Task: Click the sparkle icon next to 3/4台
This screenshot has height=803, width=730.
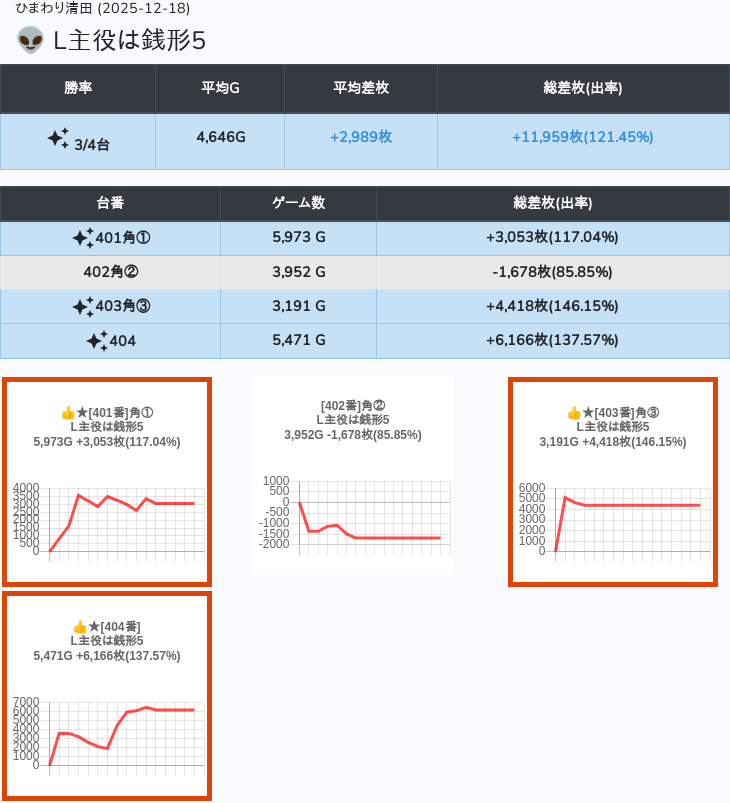Action: coord(58,138)
